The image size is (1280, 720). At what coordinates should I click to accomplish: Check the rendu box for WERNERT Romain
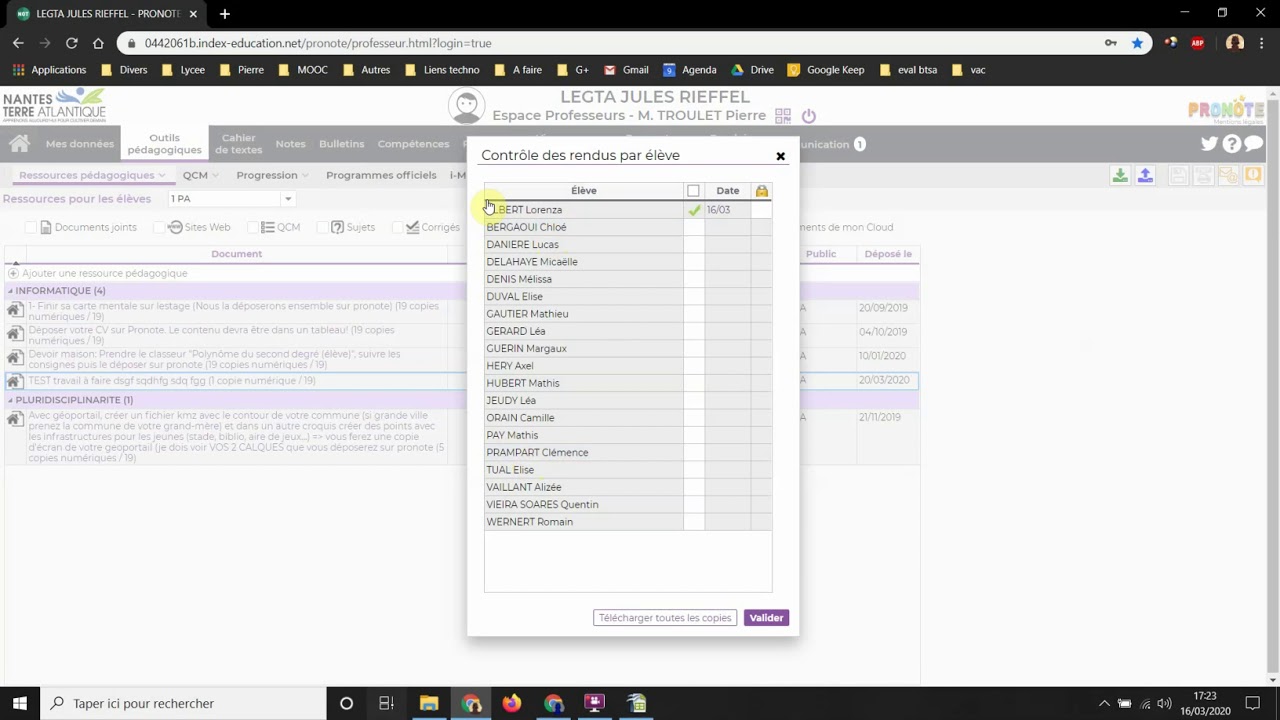[694, 522]
